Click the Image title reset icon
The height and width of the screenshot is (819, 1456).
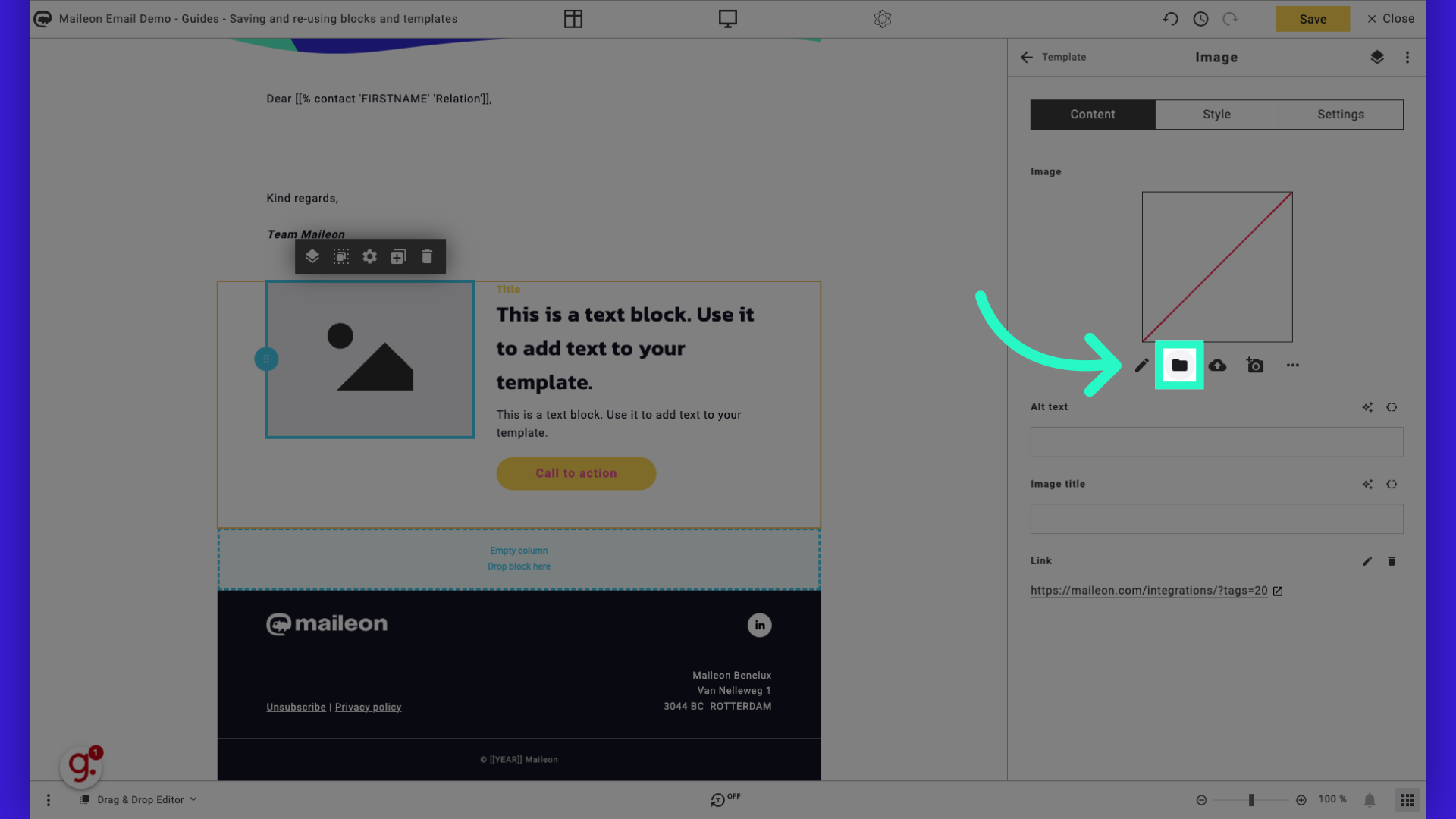(x=1392, y=485)
